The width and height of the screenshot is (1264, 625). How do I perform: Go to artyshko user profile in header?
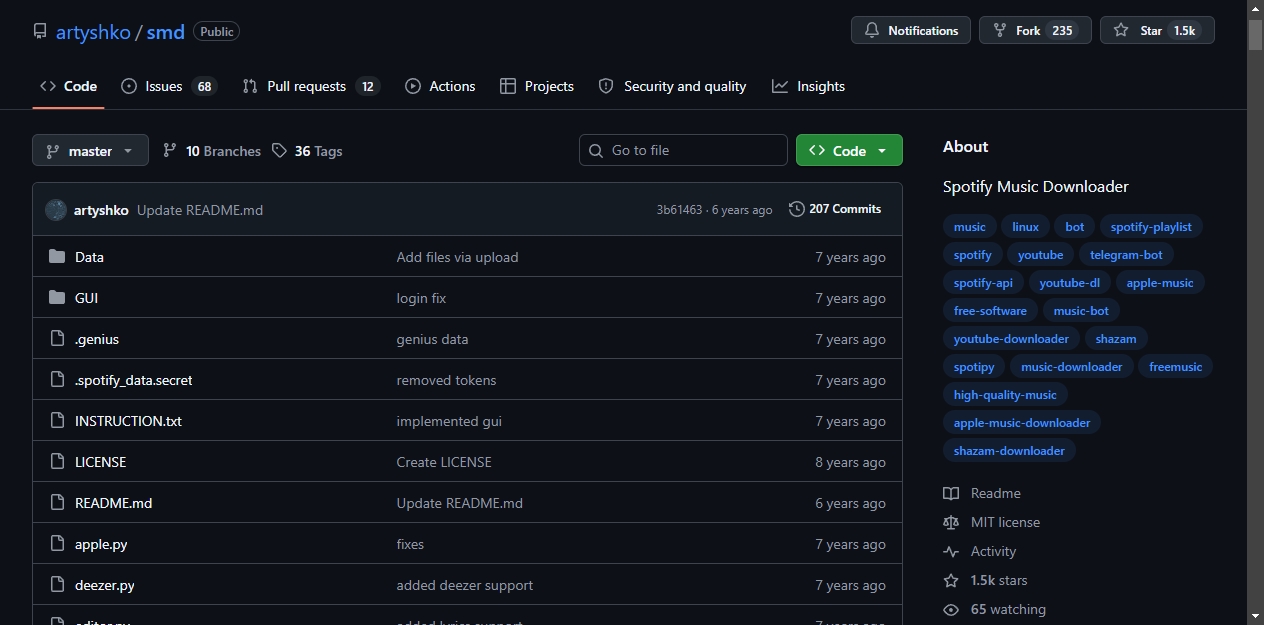pyautogui.click(x=93, y=31)
